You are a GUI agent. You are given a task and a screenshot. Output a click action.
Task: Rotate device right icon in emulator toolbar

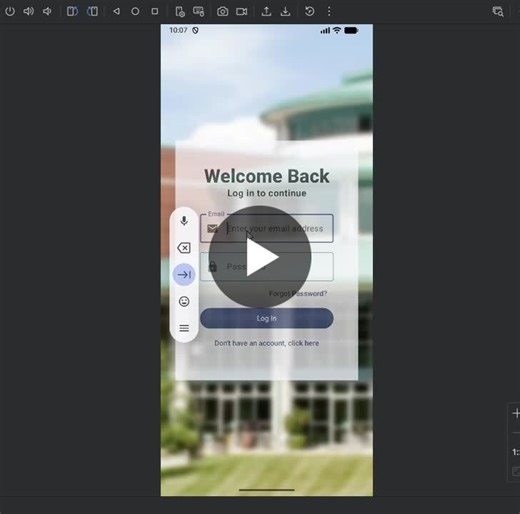(92, 11)
